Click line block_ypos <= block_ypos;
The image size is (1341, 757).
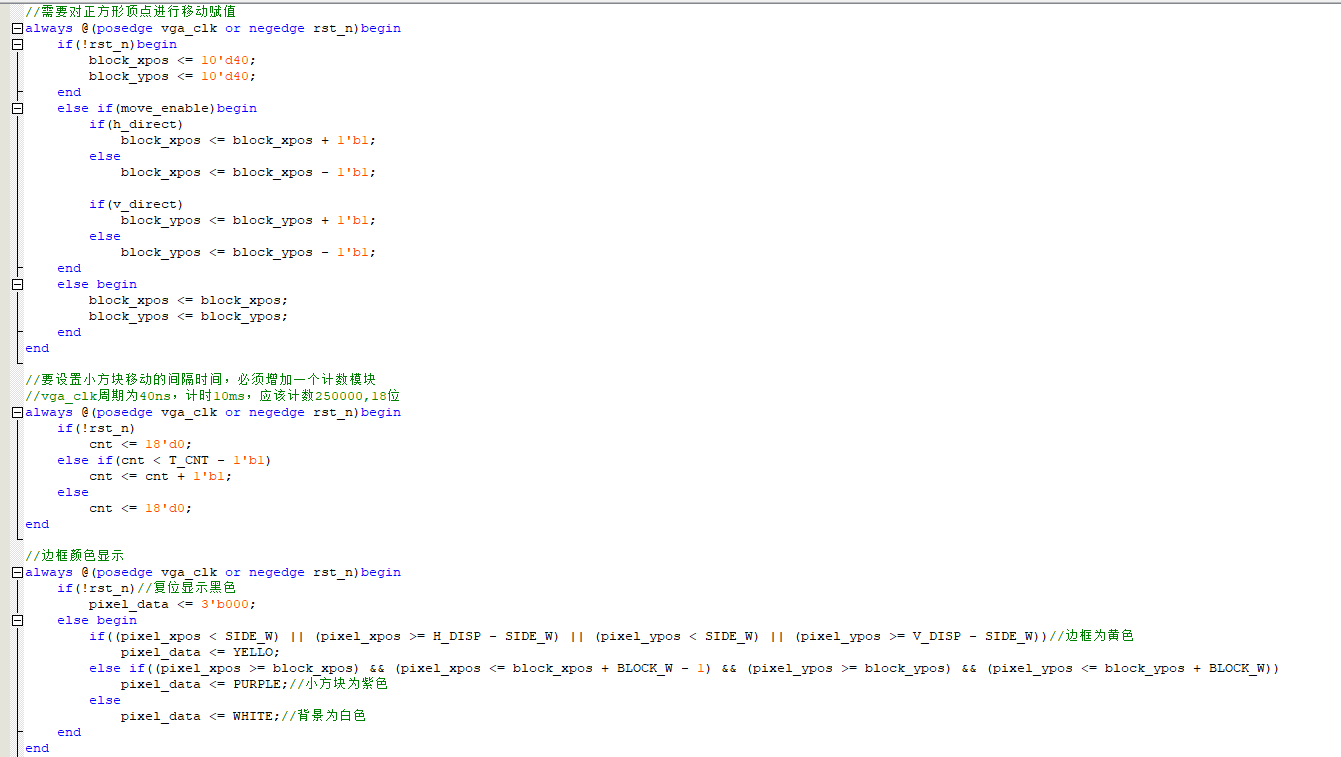[188, 316]
